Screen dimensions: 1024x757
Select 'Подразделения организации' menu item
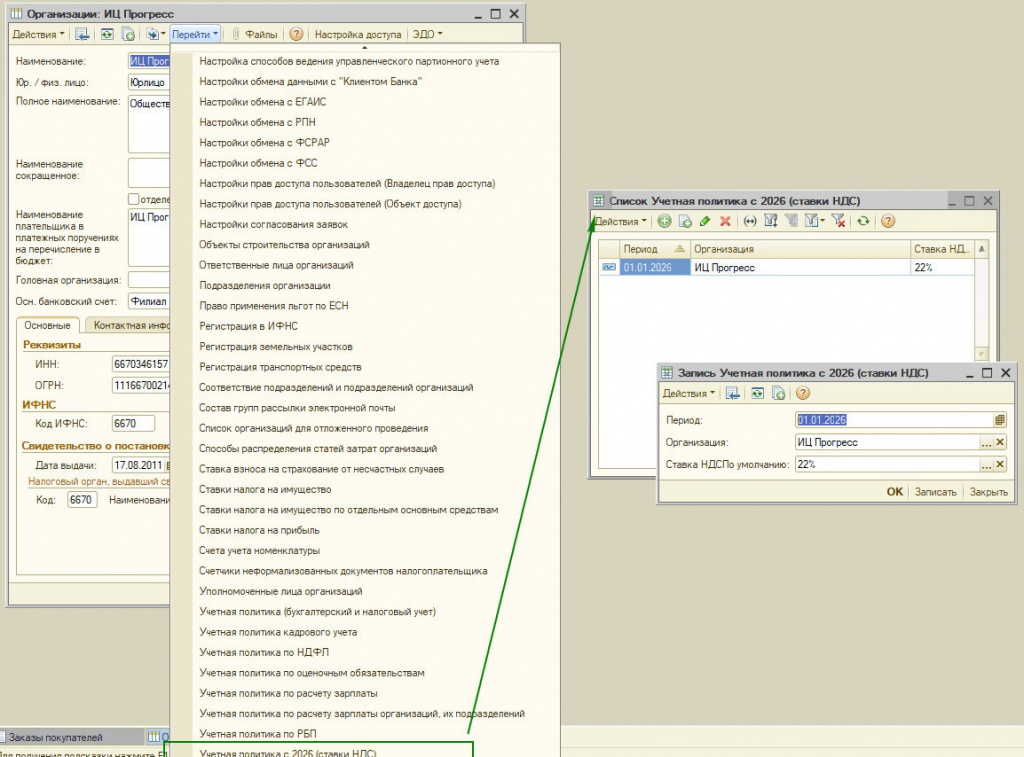[x=264, y=285]
